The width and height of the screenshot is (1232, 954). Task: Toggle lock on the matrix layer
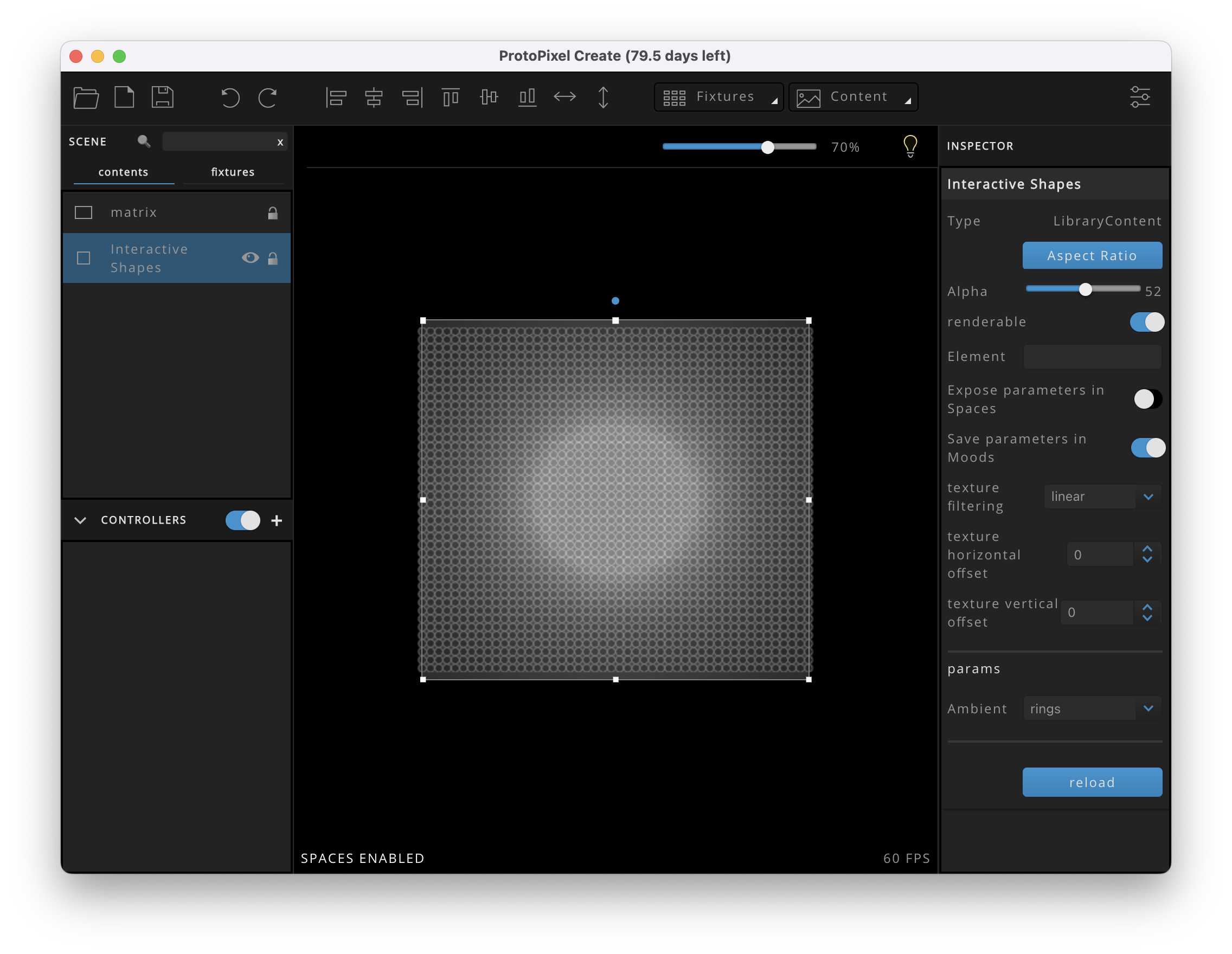272,212
